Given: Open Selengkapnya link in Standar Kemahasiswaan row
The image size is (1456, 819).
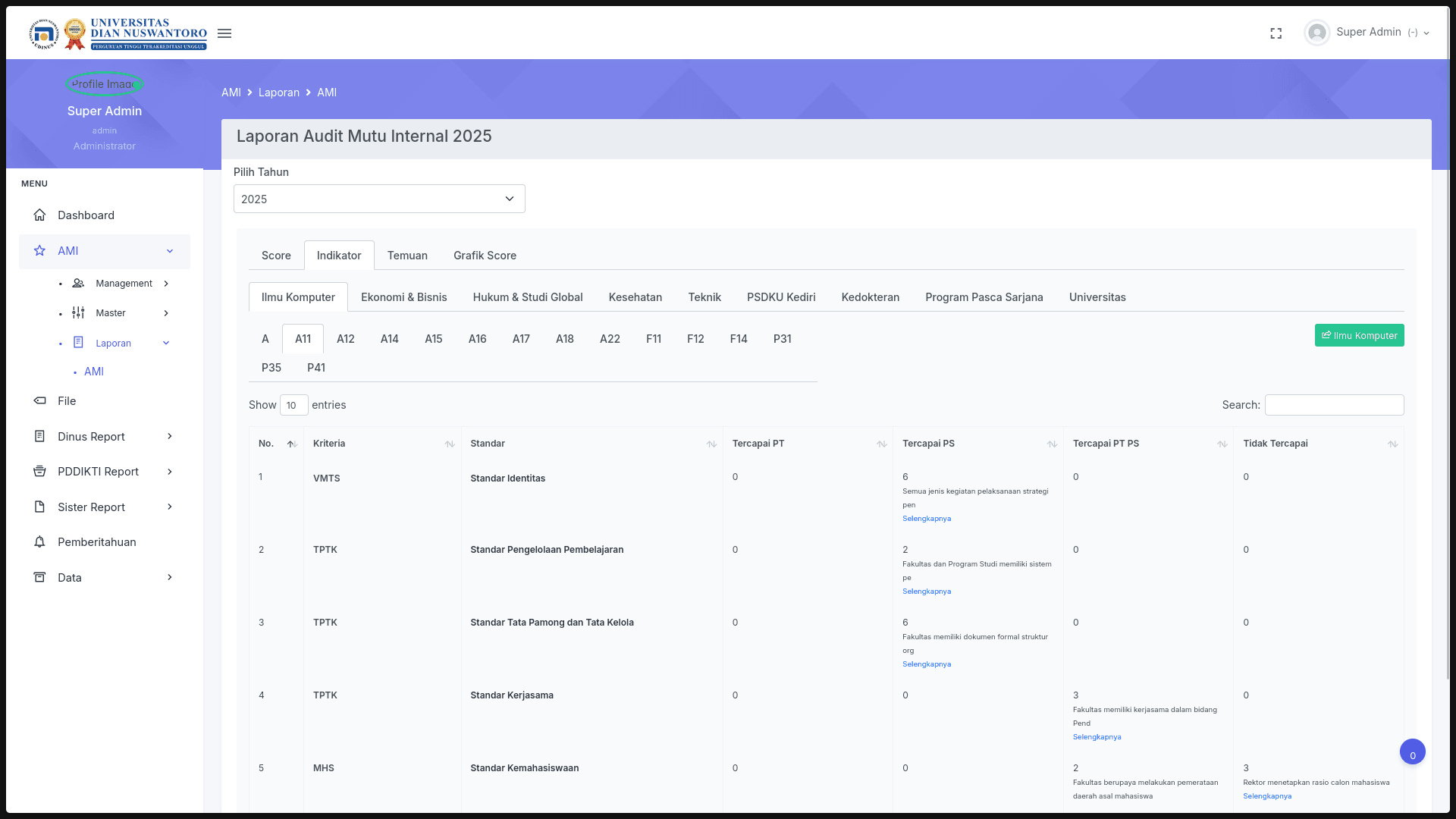Looking at the screenshot, I should [x=1267, y=796].
